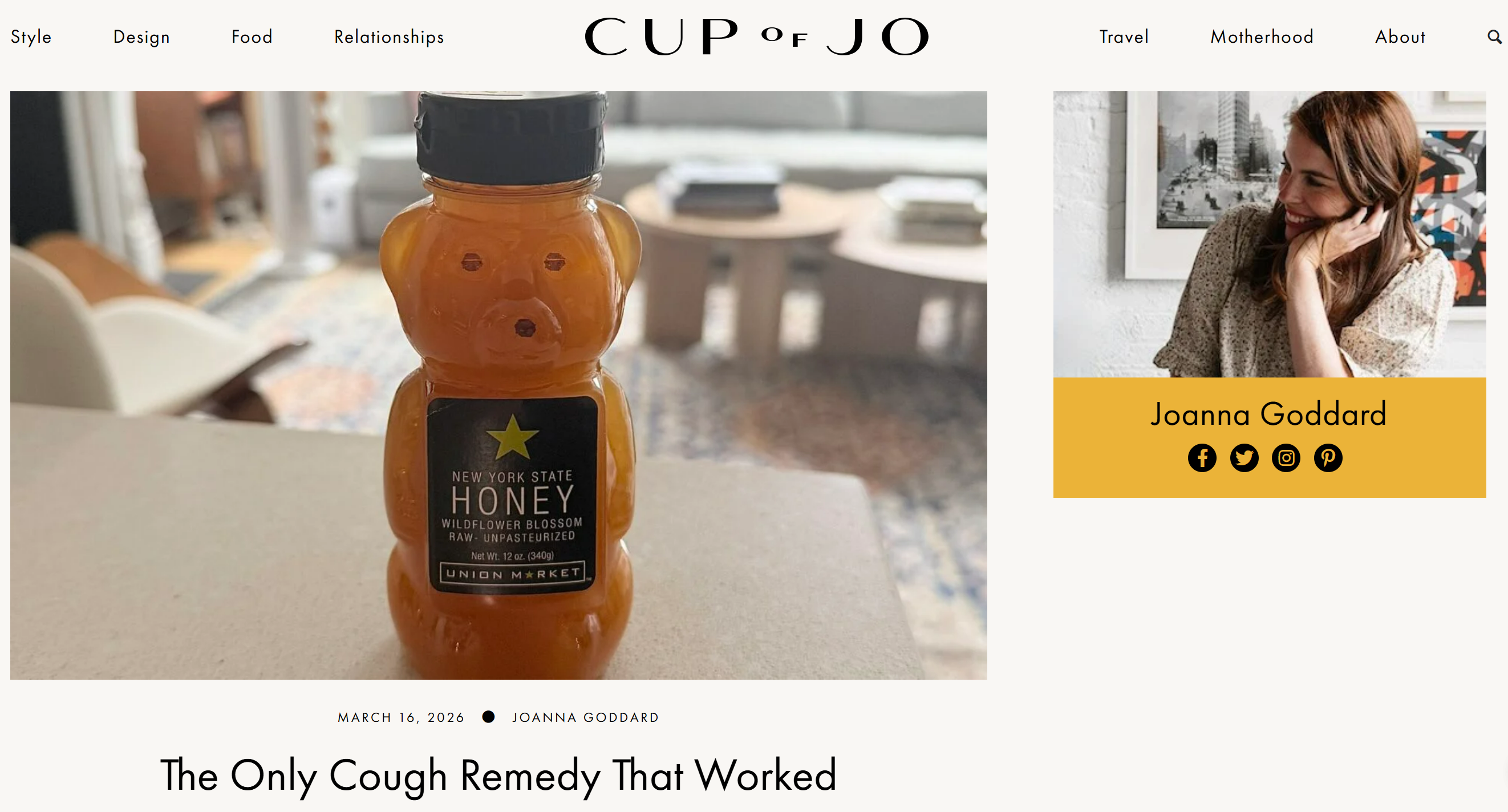This screenshot has height=812, width=1508.
Task: Open the Pinterest icon in sidebar
Action: click(x=1328, y=457)
